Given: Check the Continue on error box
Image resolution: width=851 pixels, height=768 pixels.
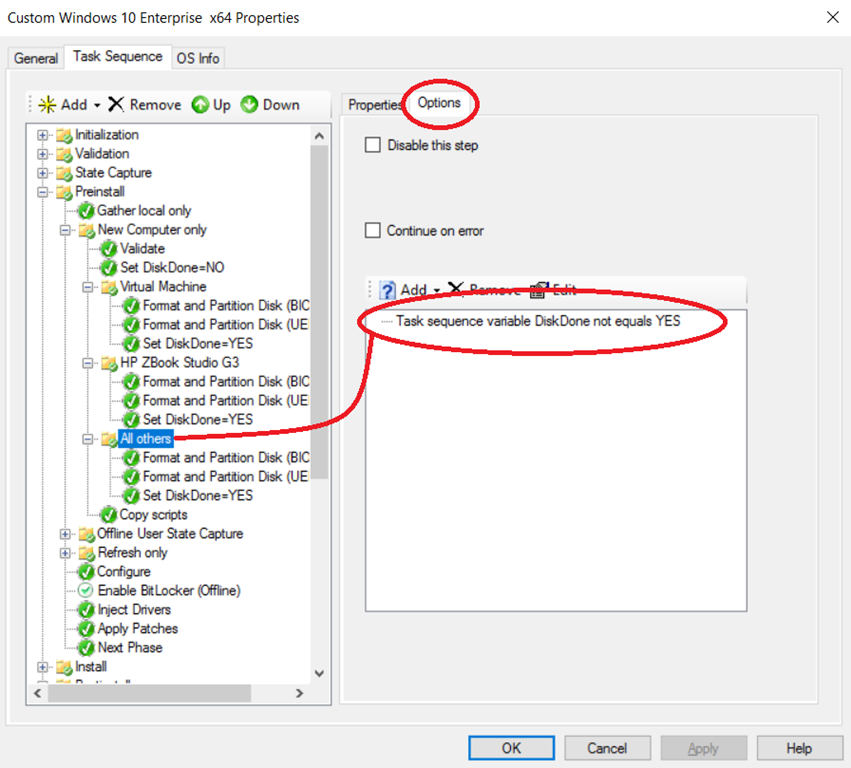Looking at the screenshot, I should [x=373, y=230].
